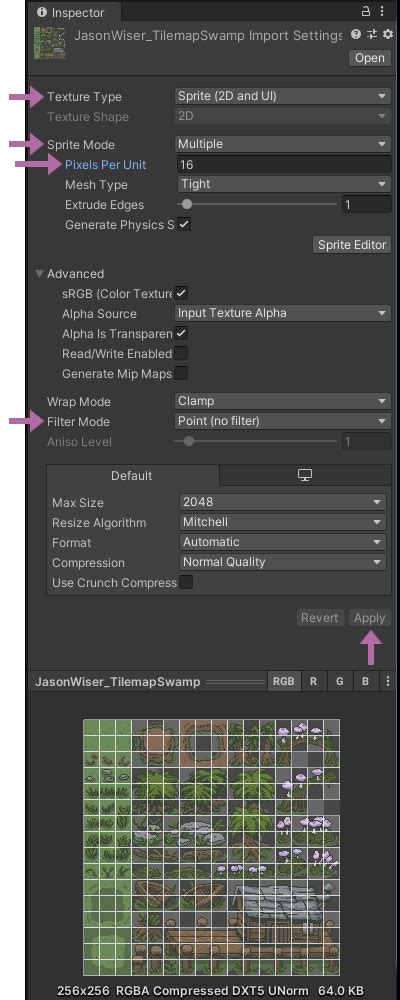Screen dimensions: 400x1000
Task: Open the presets sliders icon
Action: pos(371,34)
